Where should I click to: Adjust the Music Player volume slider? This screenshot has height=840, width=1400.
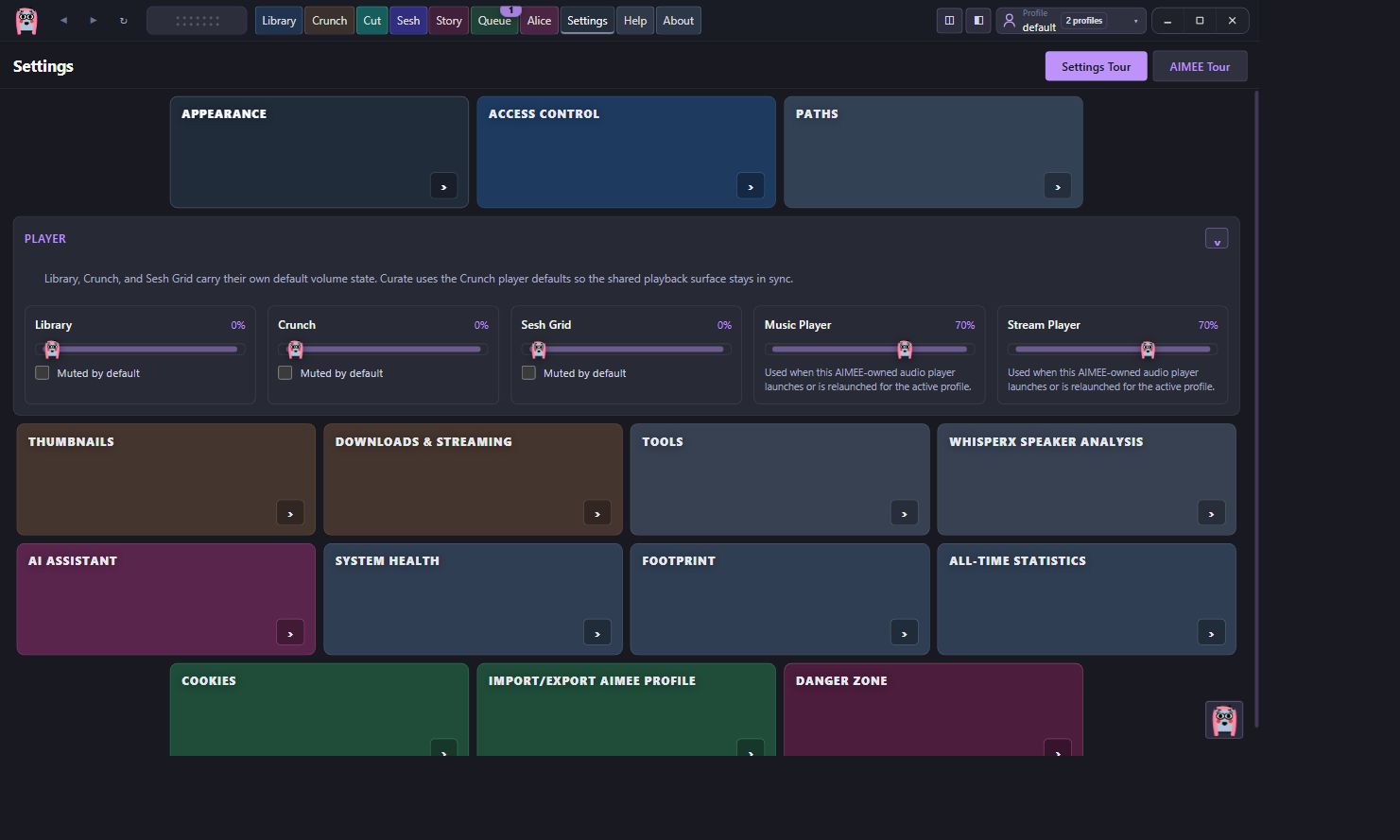pyautogui.click(x=870, y=350)
